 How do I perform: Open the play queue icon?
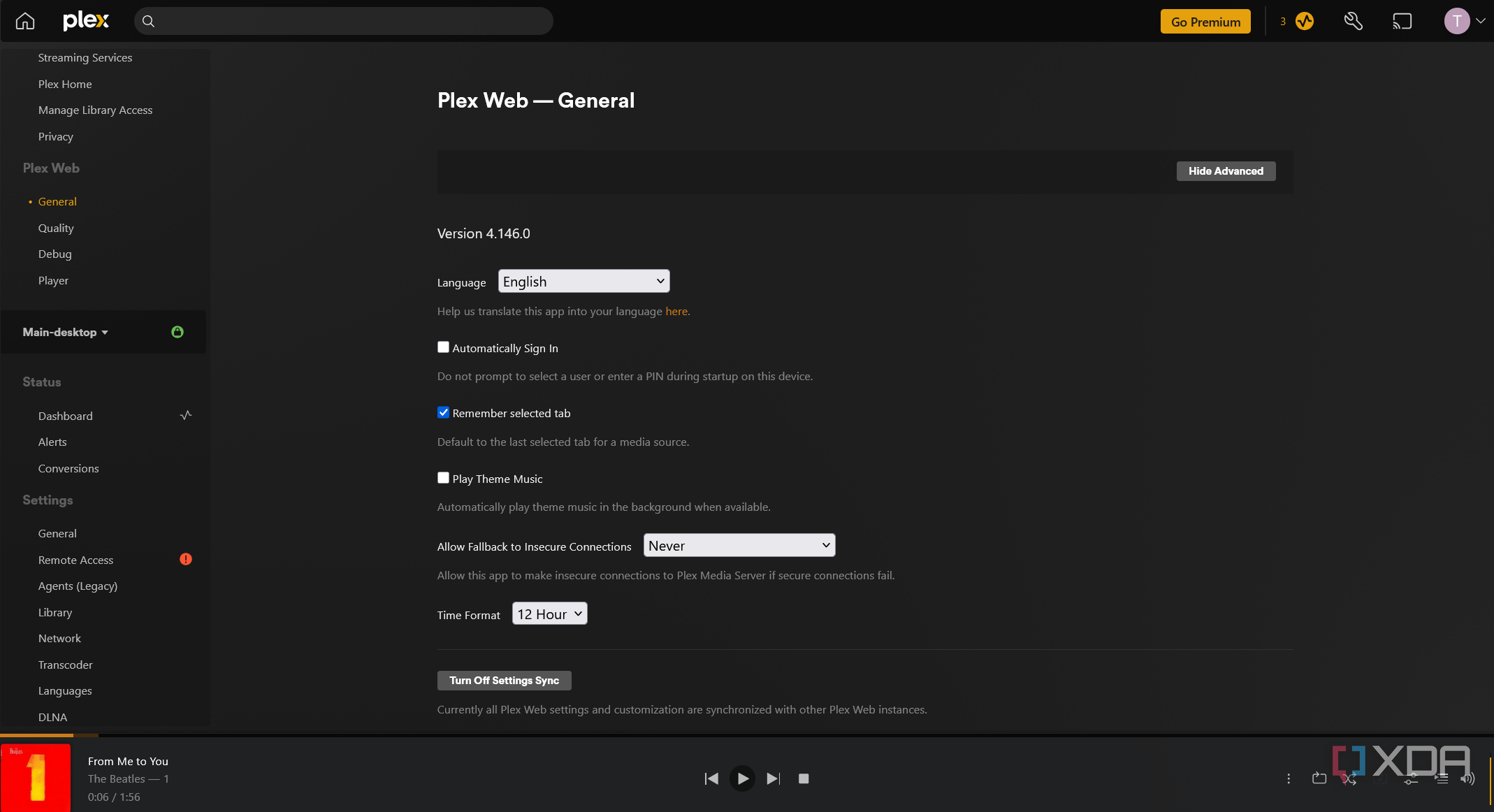pos(1442,778)
